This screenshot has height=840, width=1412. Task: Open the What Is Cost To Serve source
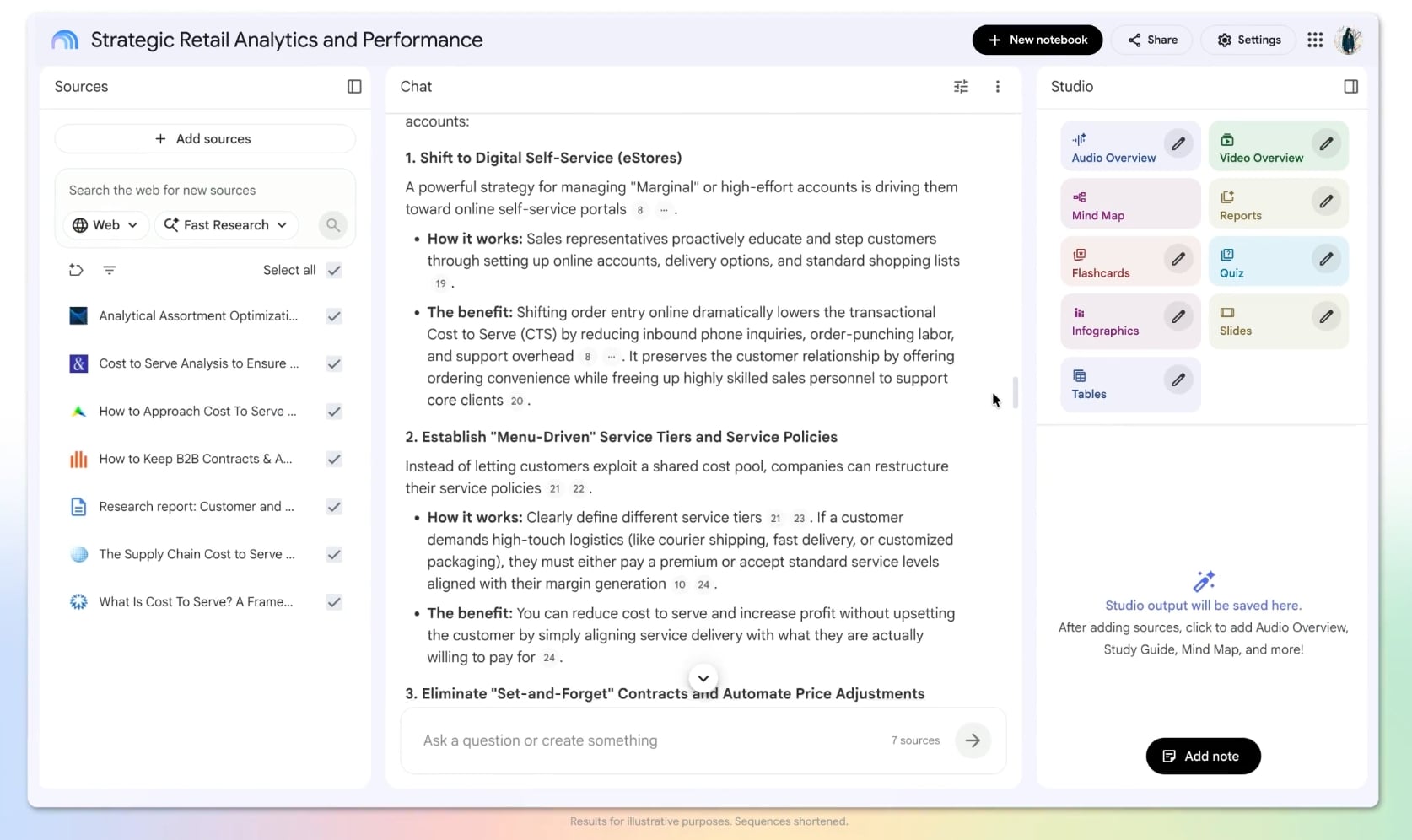point(196,602)
